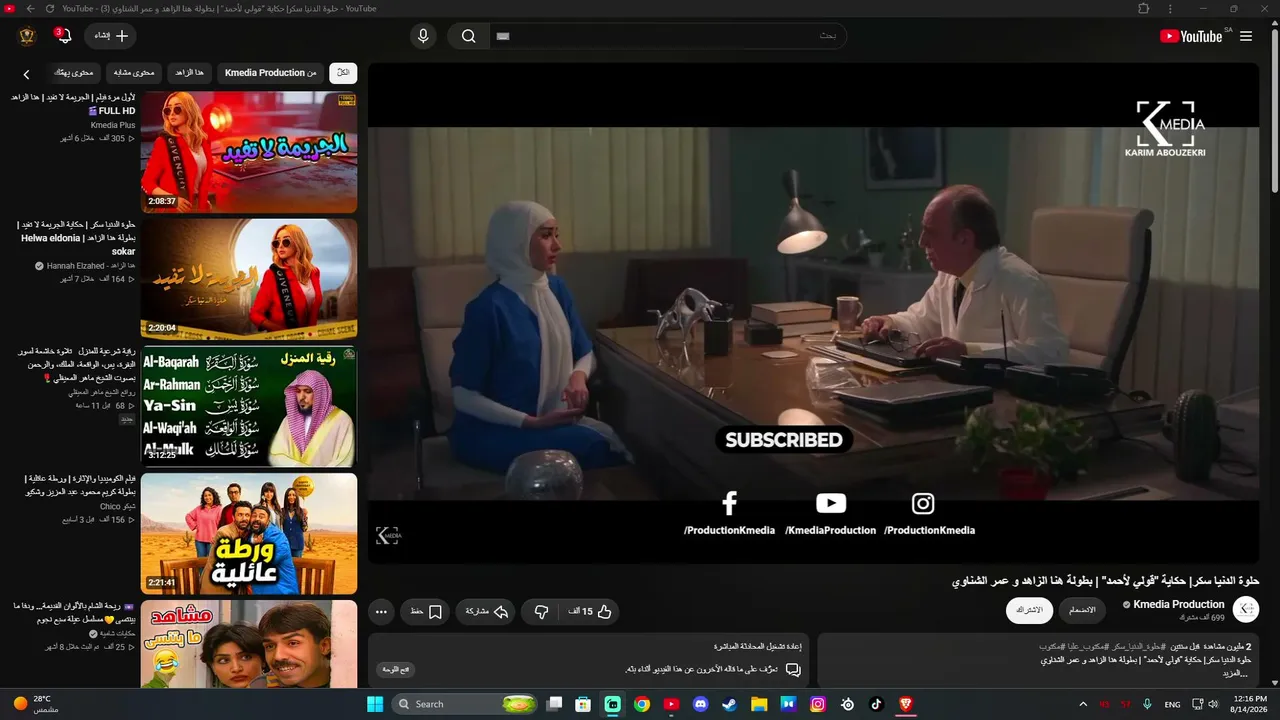
Task: Click the Facebook icon in the video
Action: 729,503
